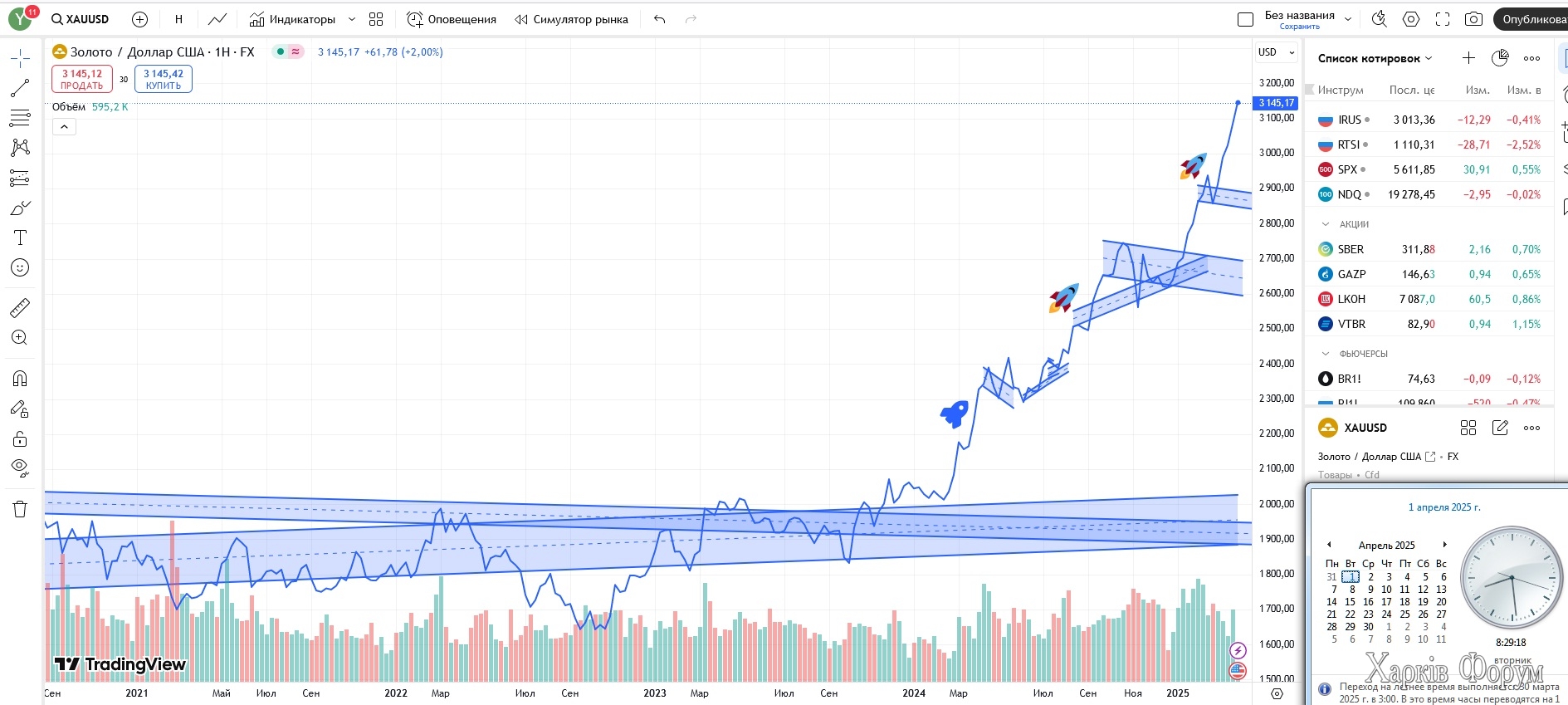Open the USD currency dropdown
This screenshot has height=705, width=1568.
pos(1276,52)
